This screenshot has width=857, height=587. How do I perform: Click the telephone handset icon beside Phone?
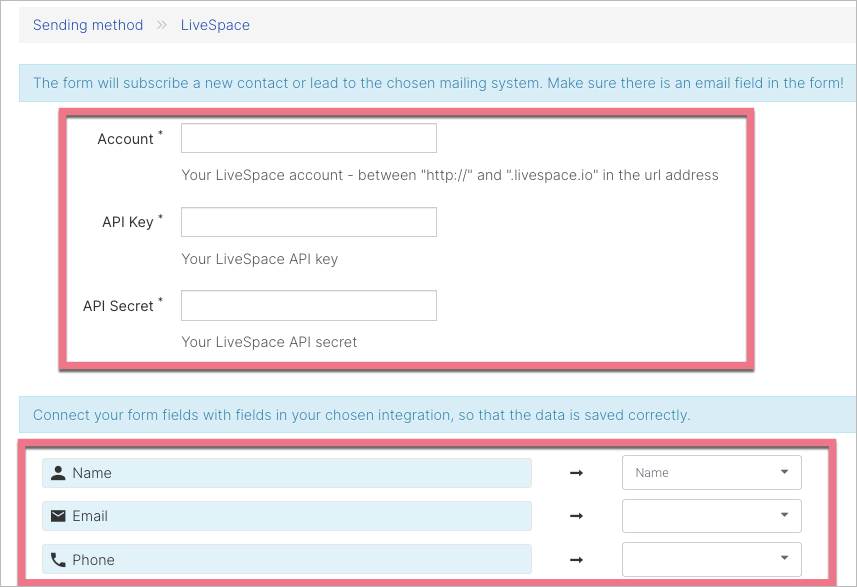coord(57,560)
